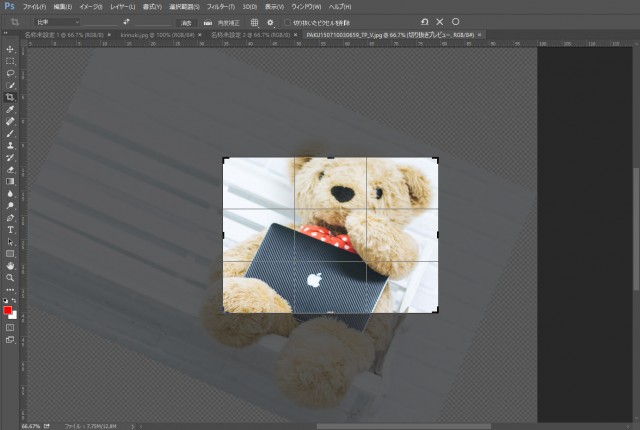The image size is (640, 430).
Task: Toggle Quick Mask mode
Action: (x=10, y=327)
